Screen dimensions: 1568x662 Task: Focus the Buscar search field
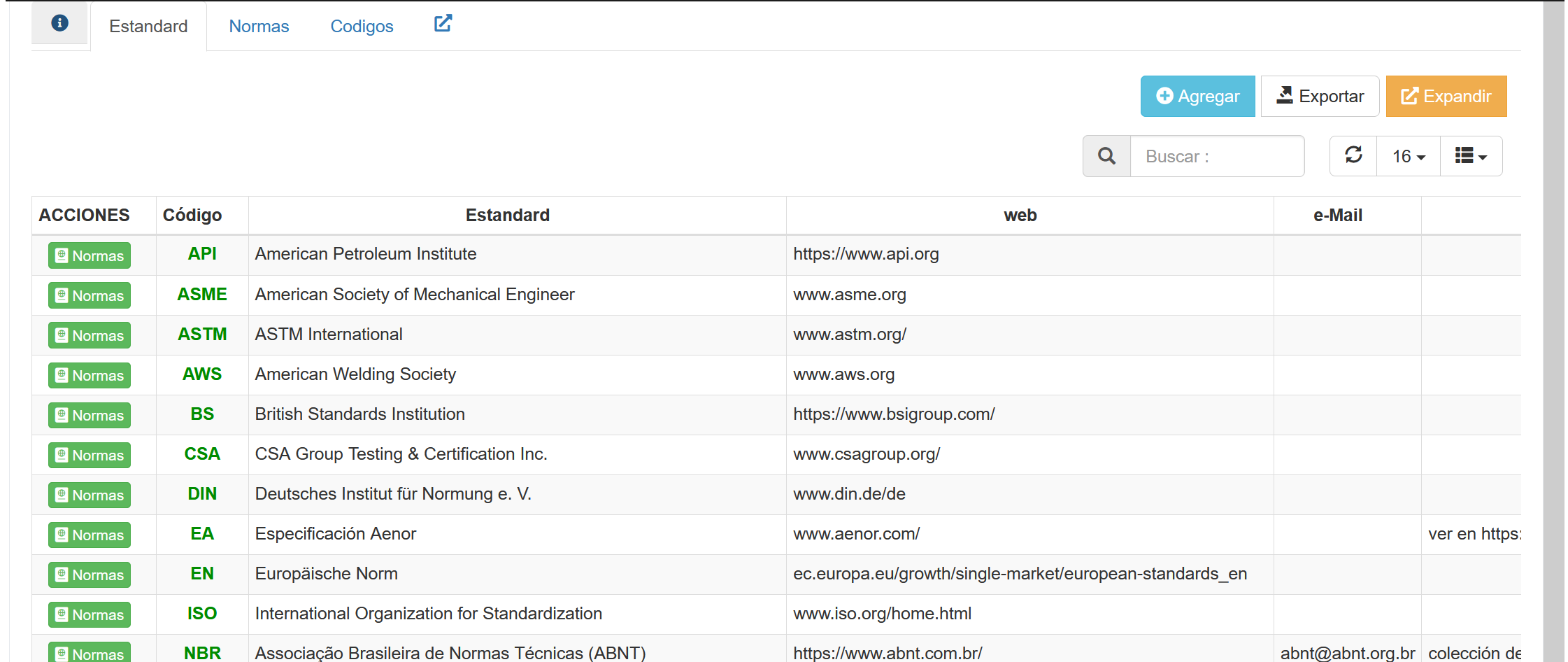1217,156
